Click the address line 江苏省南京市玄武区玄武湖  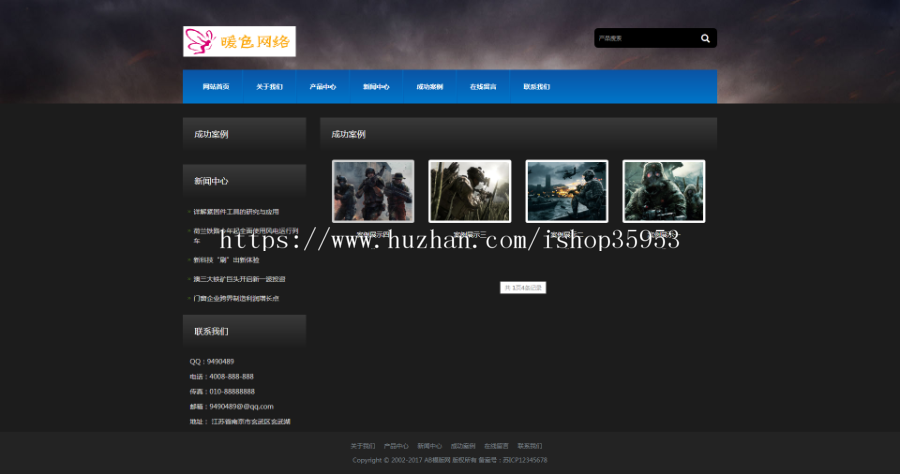[251, 421]
